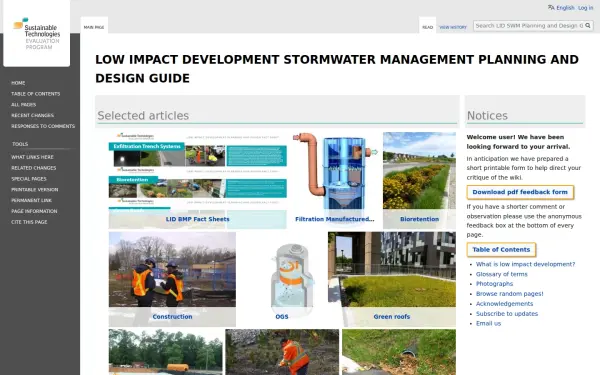This screenshot has height=375, width=600.
Task: Click the Low Impact Development page title
Action: 337,69
